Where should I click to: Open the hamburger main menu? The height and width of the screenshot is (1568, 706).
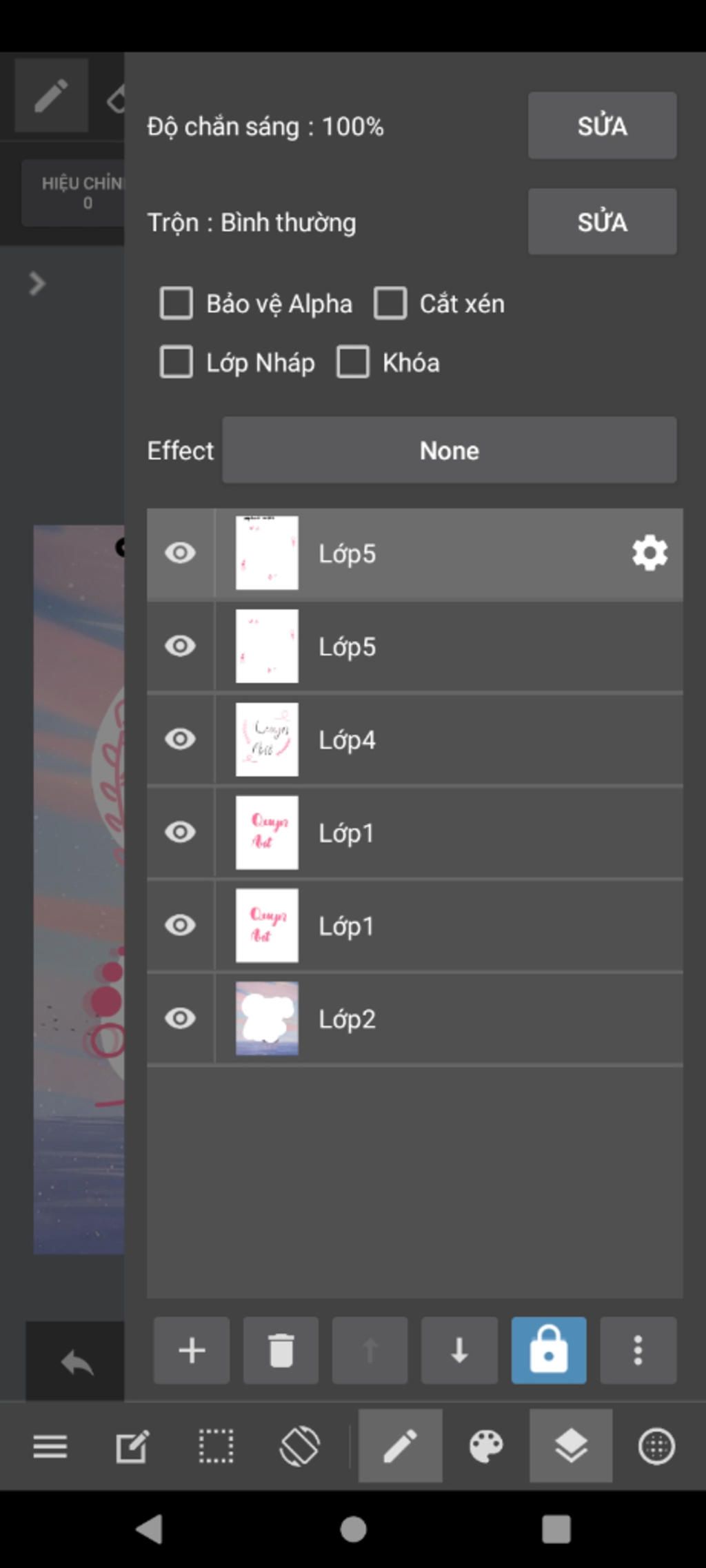(50, 1445)
